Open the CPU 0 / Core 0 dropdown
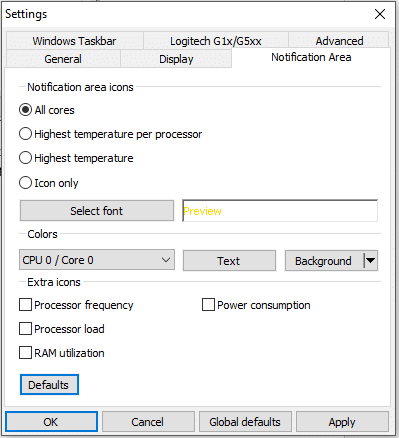Viewport: 399px width, 438px height. pyautogui.click(x=97, y=260)
